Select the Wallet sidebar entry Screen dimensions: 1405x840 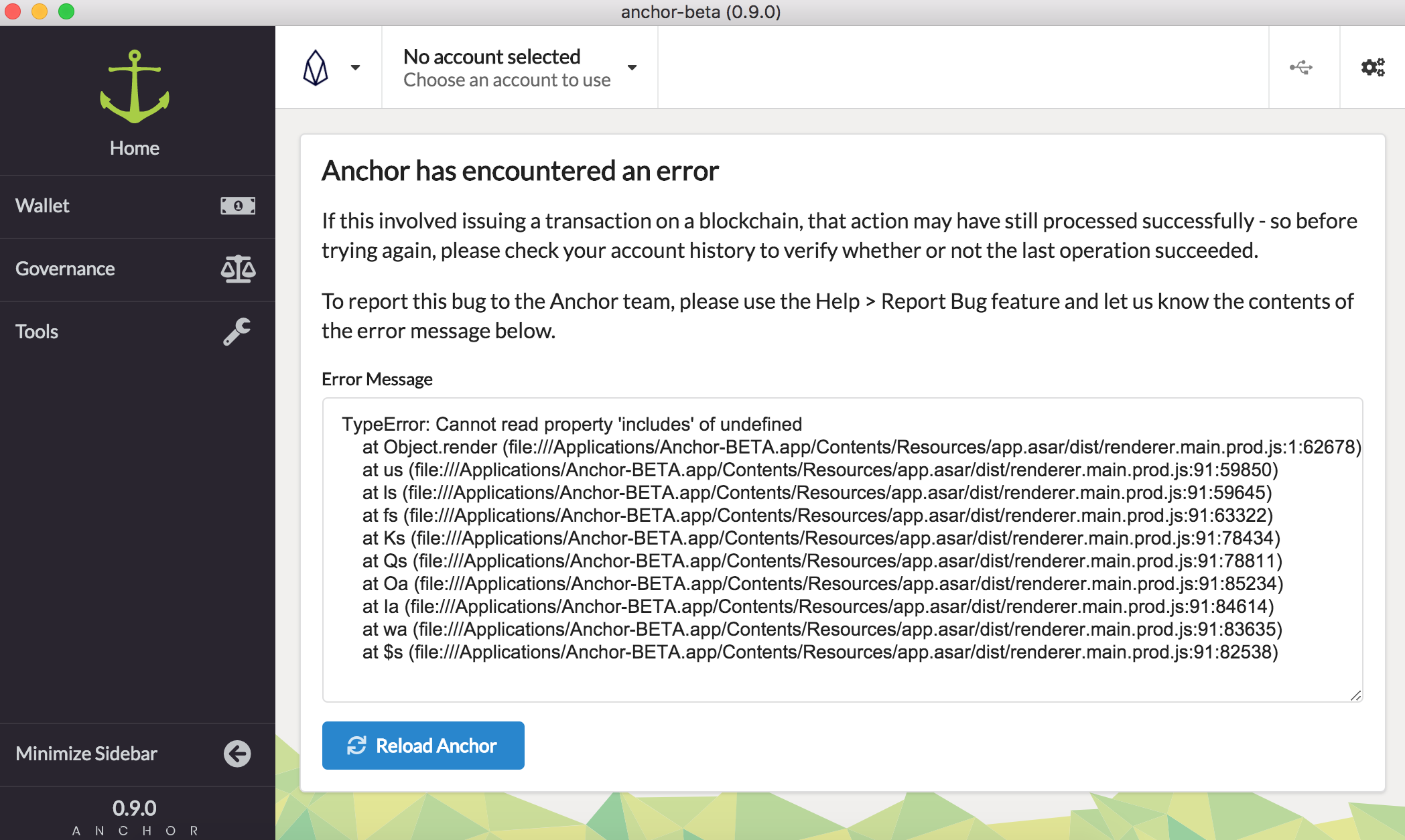(x=42, y=206)
